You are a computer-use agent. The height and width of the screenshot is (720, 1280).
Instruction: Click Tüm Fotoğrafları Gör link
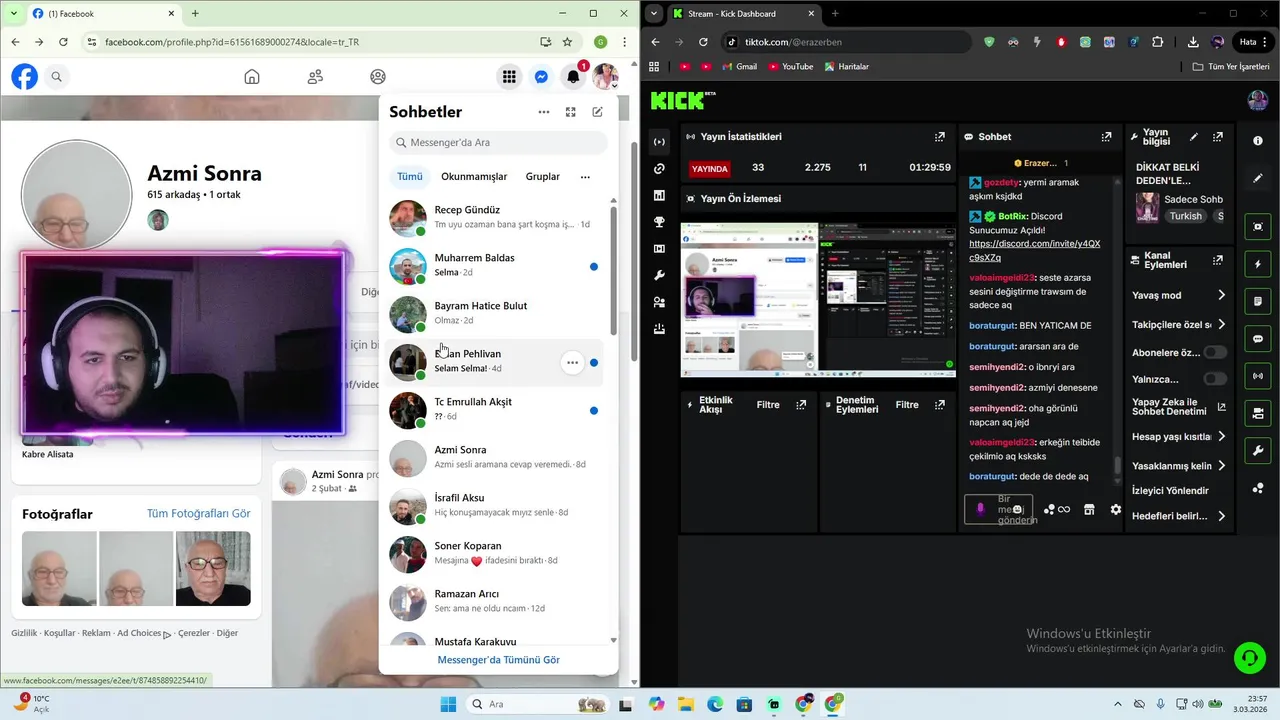[x=198, y=514]
